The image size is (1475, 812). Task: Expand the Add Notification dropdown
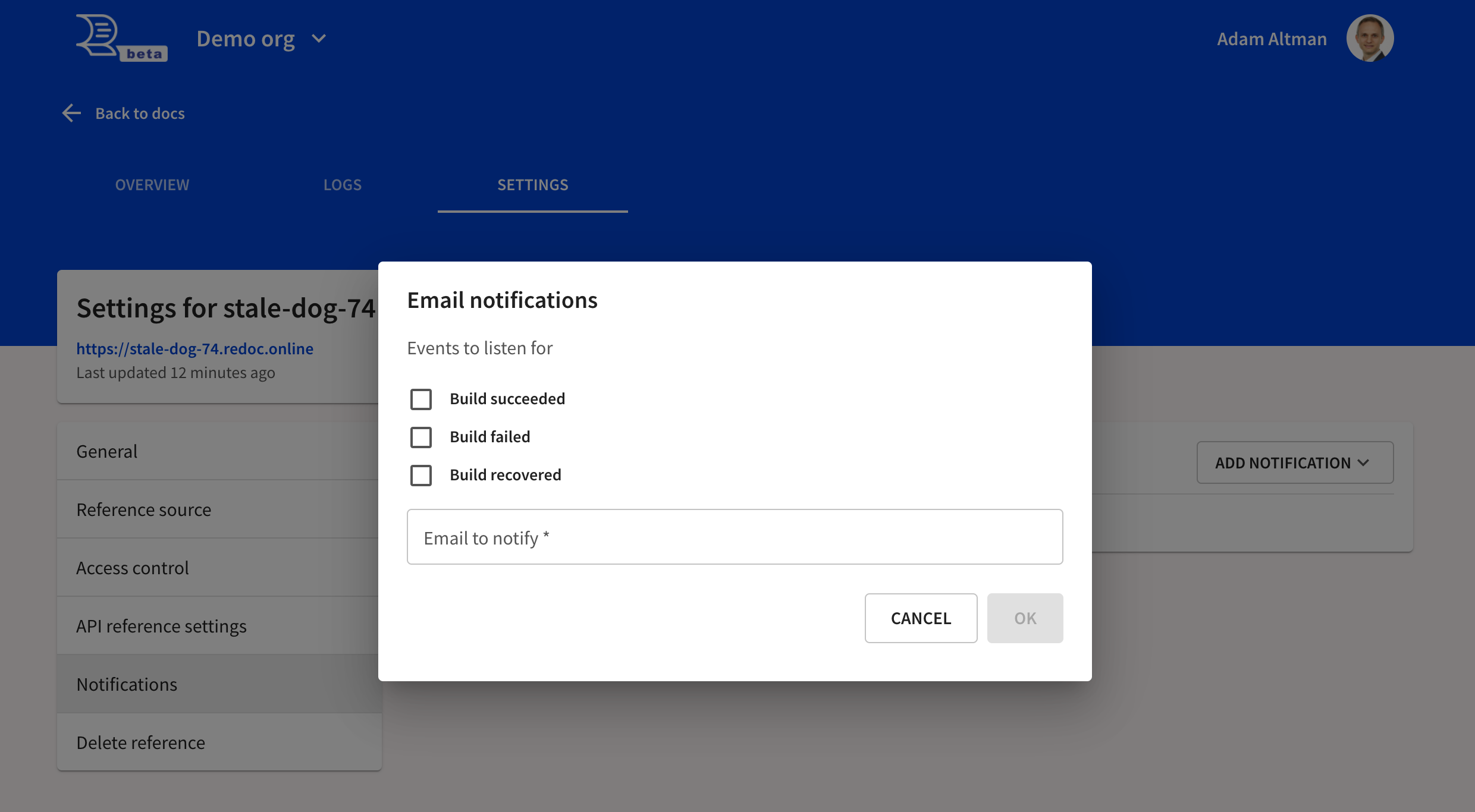pos(1295,462)
